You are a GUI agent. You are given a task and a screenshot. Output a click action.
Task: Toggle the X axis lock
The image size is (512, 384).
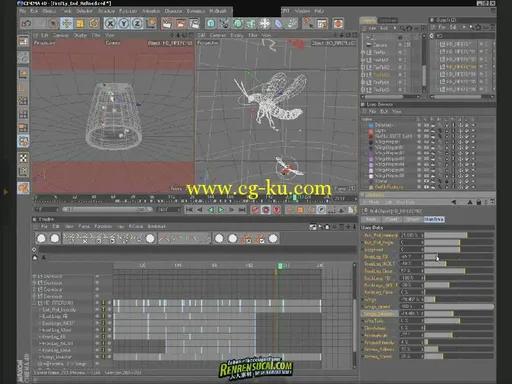pos(110,23)
